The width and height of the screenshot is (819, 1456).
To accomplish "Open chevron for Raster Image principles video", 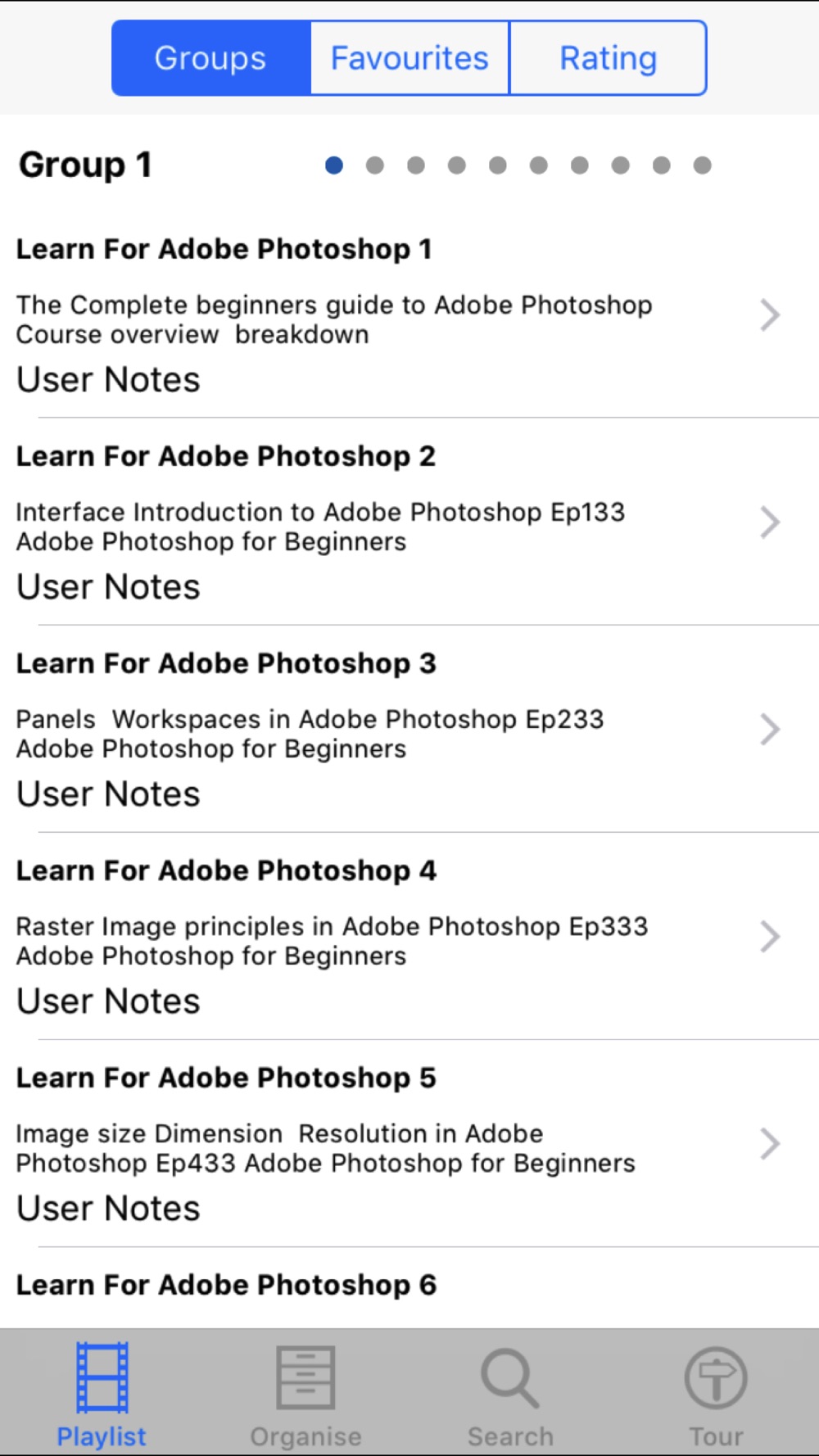I will (770, 937).
